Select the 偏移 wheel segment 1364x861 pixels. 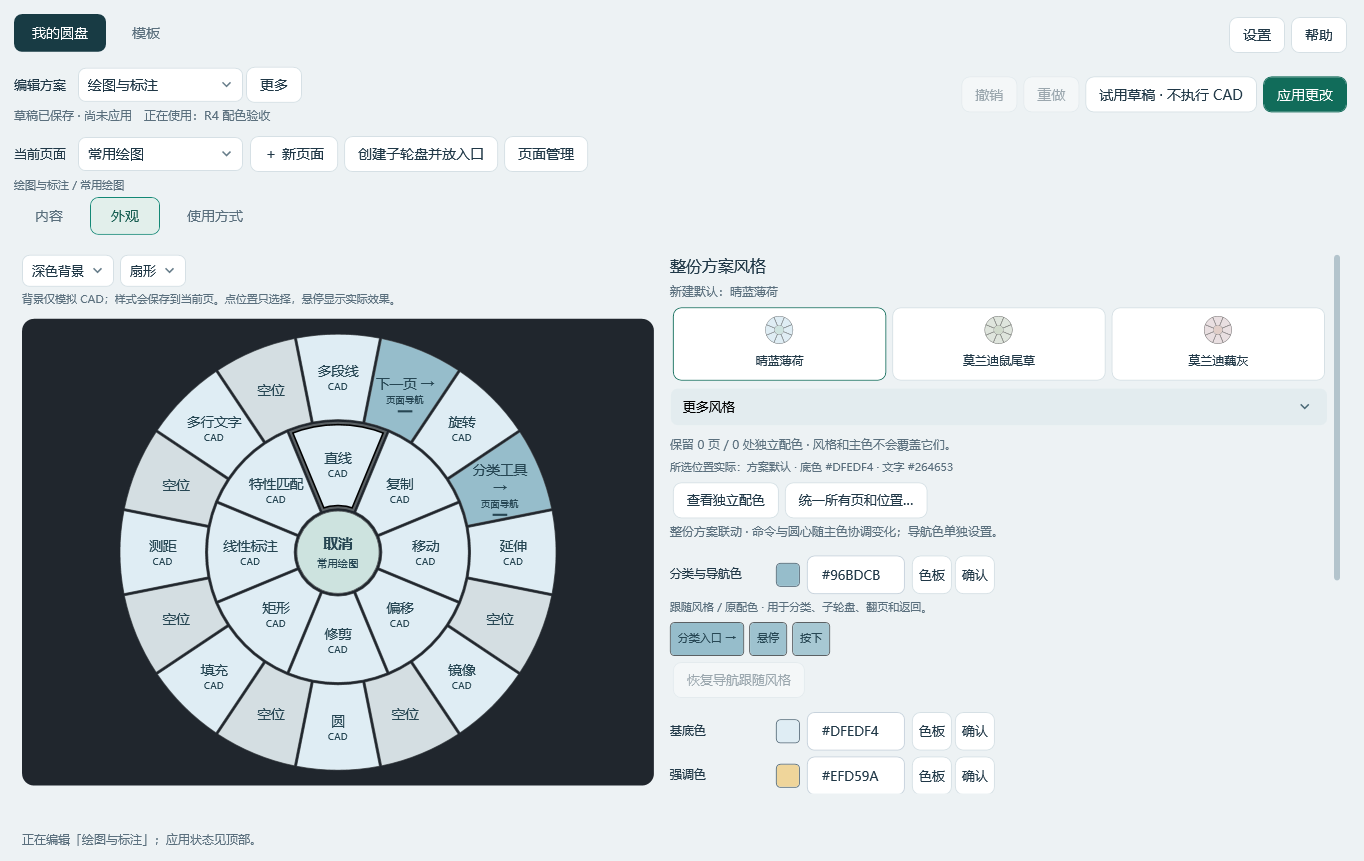pos(400,614)
